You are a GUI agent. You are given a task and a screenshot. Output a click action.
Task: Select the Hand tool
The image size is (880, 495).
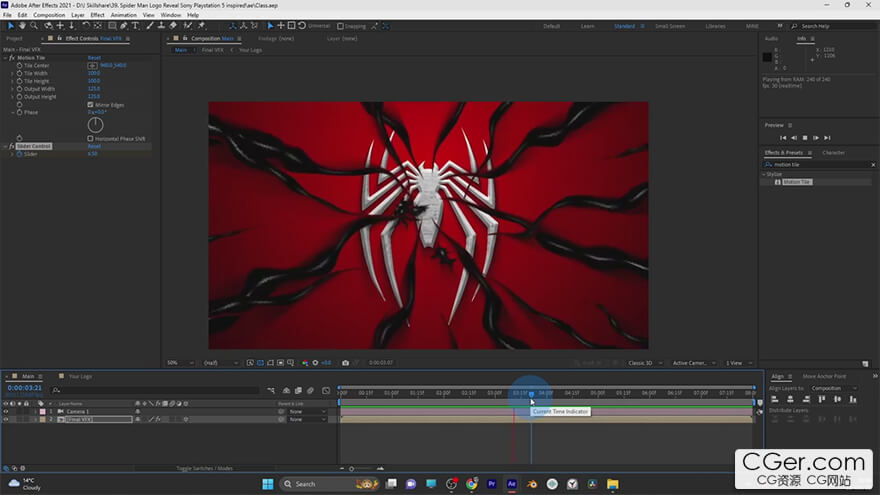22,26
